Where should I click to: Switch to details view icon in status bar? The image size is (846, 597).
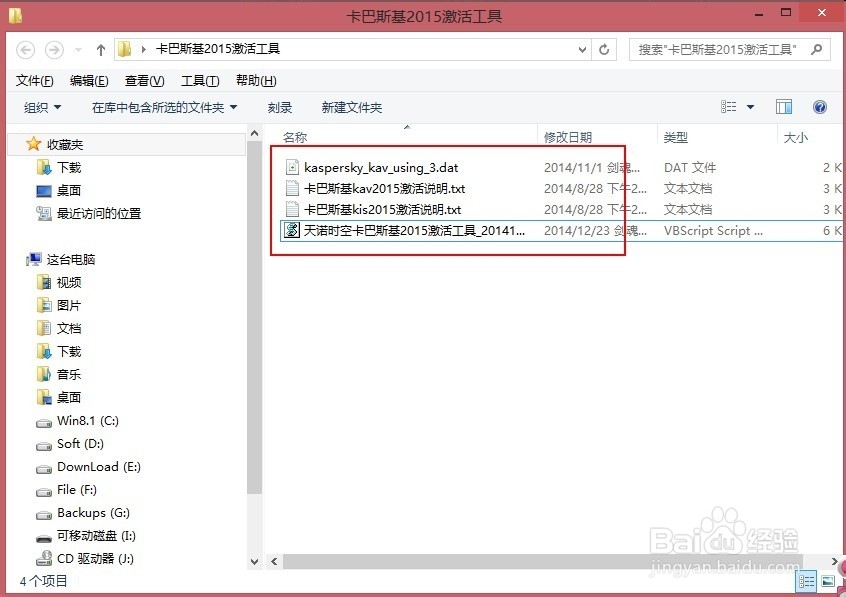pyautogui.click(x=807, y=581)
